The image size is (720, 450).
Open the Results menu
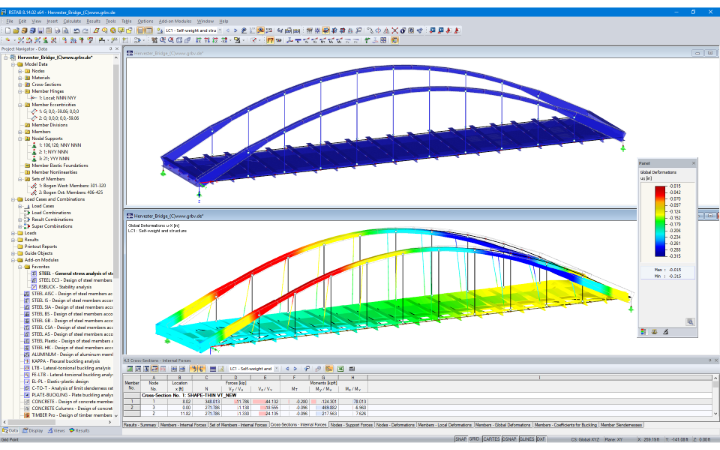point(93,21)
